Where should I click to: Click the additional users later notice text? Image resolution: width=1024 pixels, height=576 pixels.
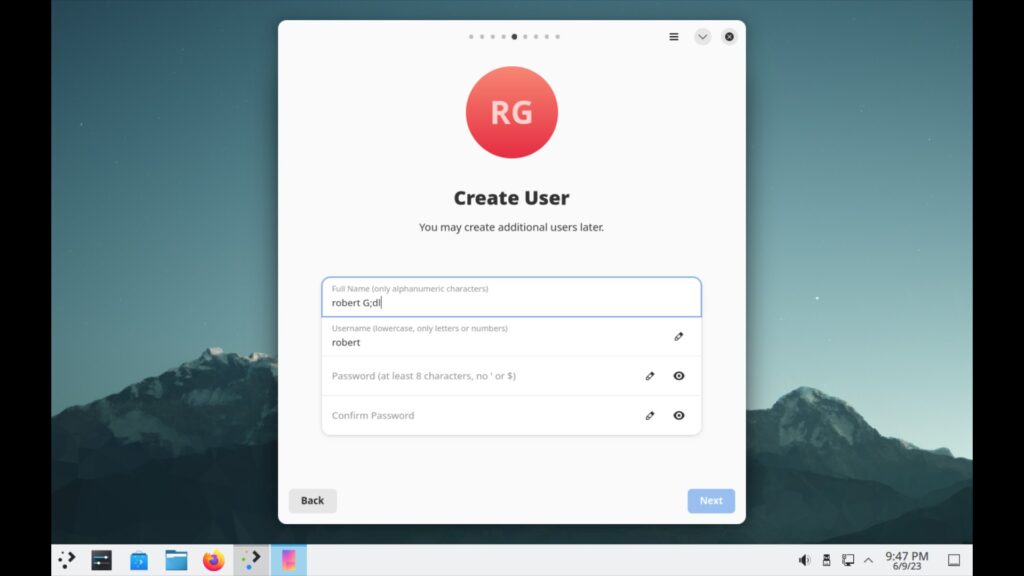[x=511, y=227]
